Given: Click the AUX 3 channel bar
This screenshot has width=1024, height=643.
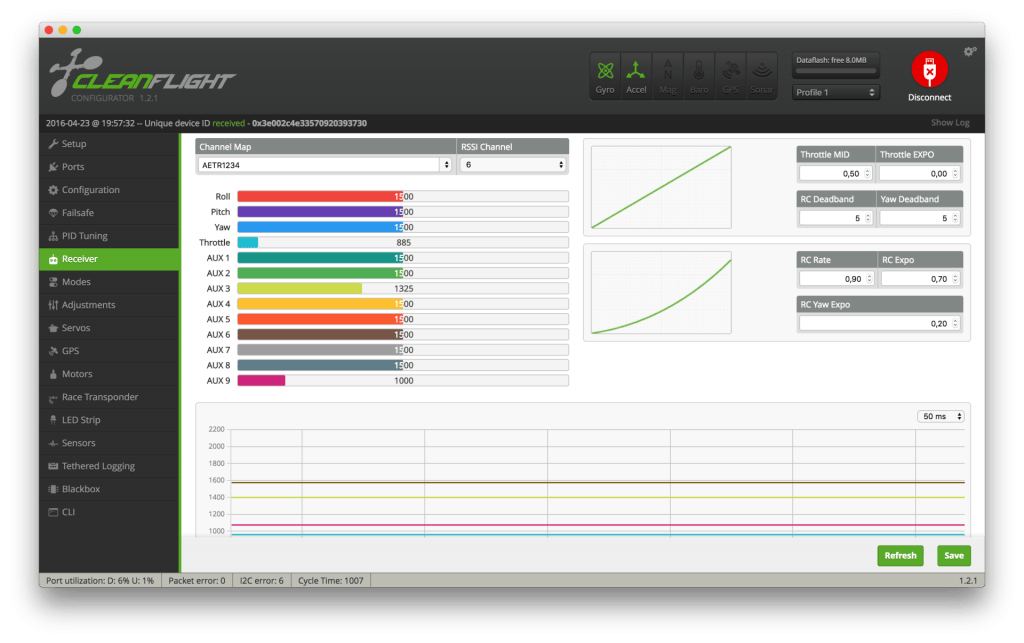Looking at the screenshot, I should coord(403,289).
